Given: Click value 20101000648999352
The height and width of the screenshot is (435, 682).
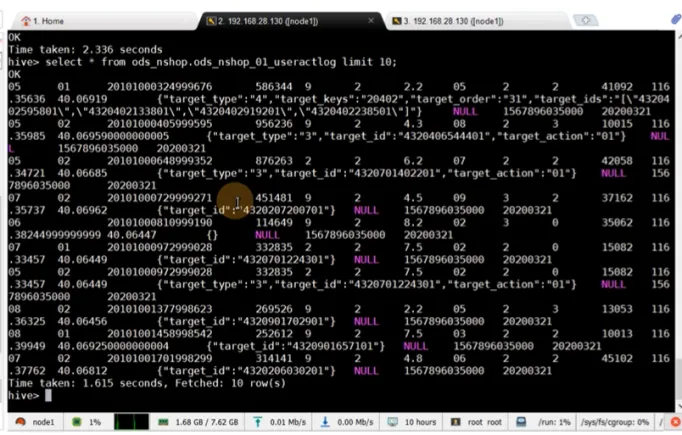Looking at the screenshot, I should (160, 161).
